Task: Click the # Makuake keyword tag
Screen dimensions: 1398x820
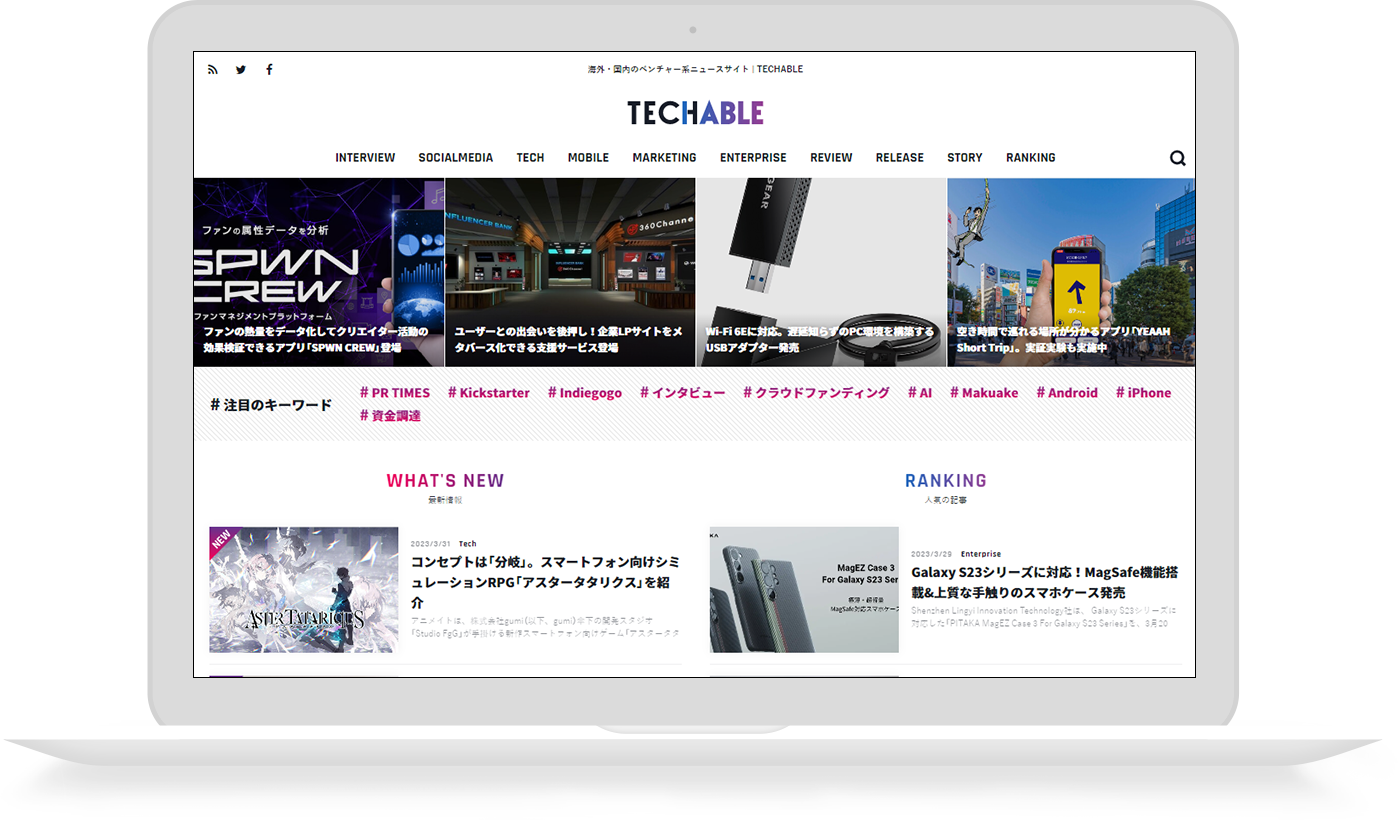Action: 984,393
